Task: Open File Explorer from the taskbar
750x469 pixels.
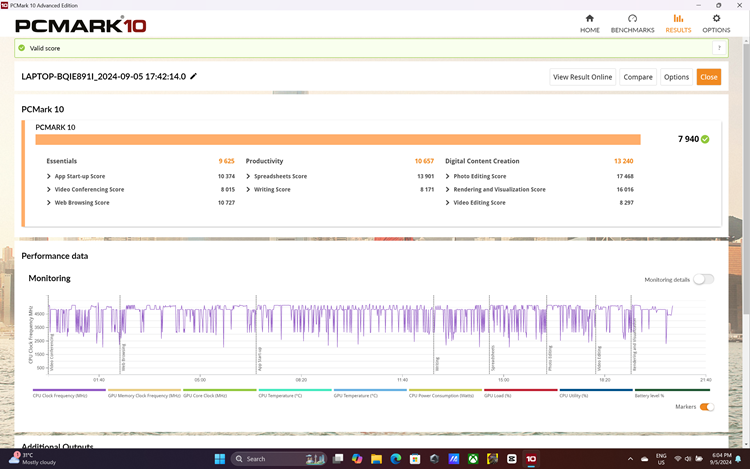Action: (x=376, y=459)
